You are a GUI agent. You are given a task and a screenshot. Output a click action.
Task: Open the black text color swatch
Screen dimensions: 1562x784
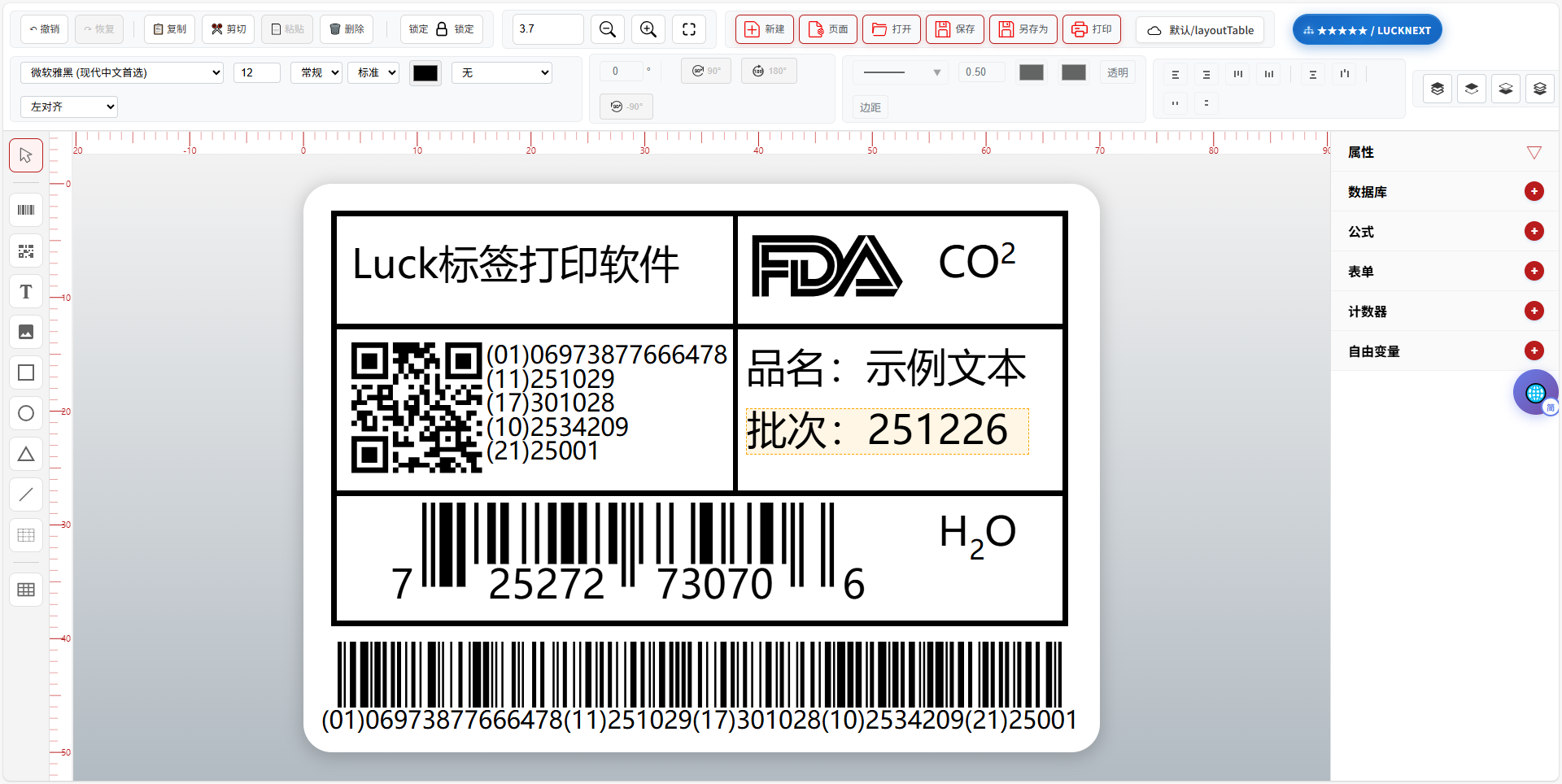(x=425, y=72)
